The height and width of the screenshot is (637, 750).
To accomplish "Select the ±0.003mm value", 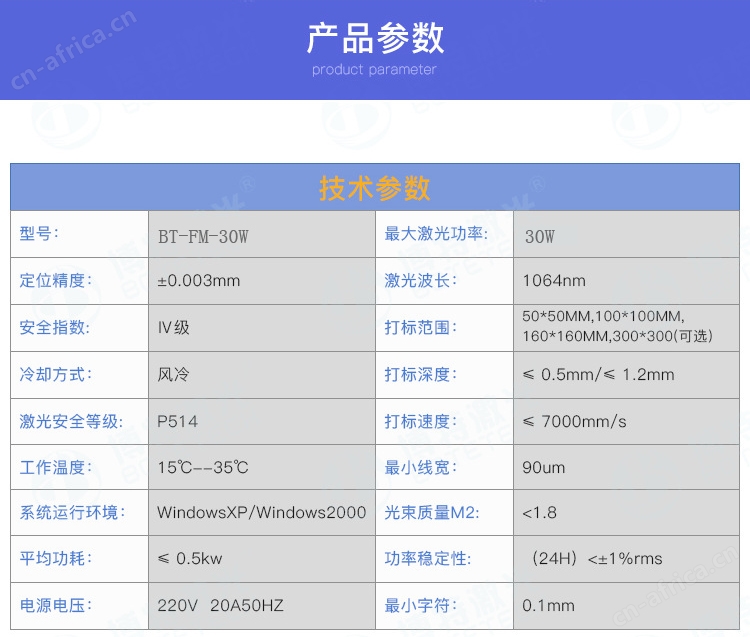I will point(199,281).
